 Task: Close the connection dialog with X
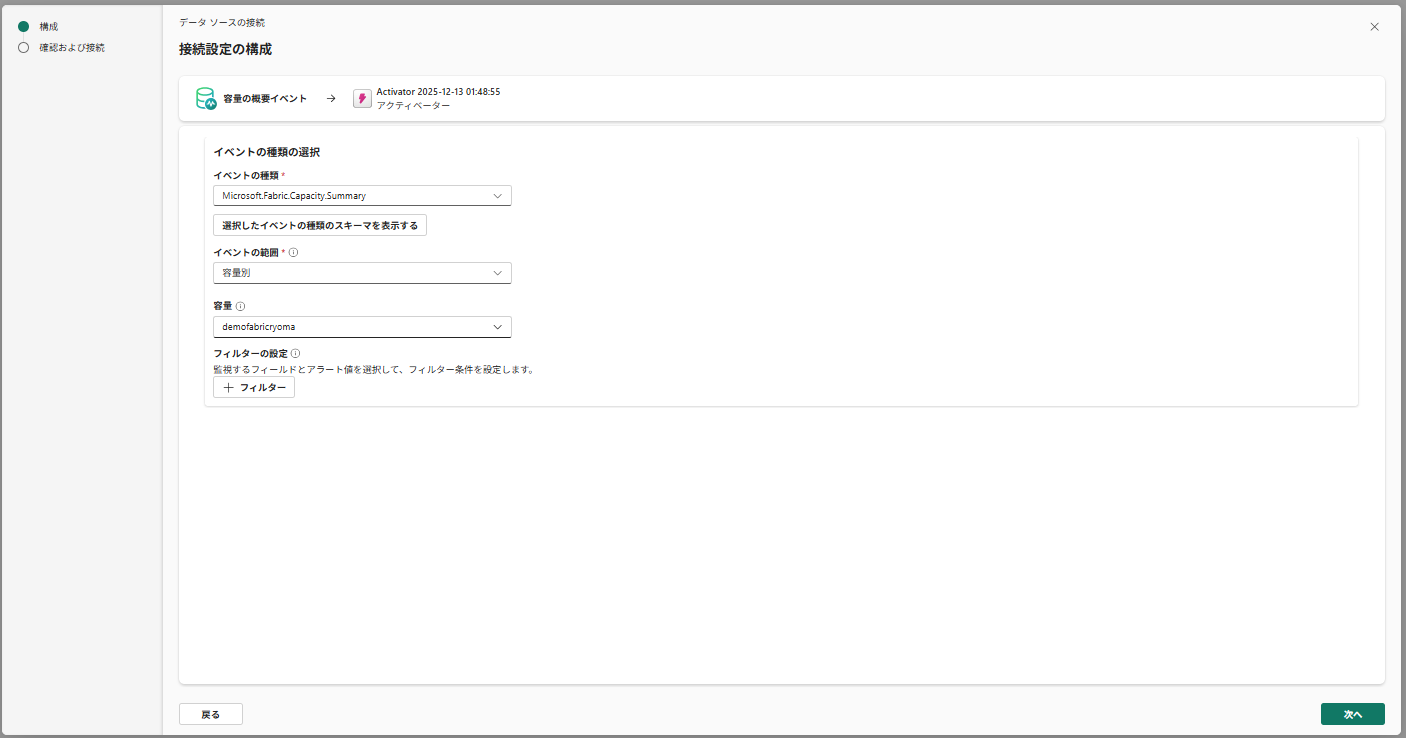pyautogui.click(x=1374, y=27)
